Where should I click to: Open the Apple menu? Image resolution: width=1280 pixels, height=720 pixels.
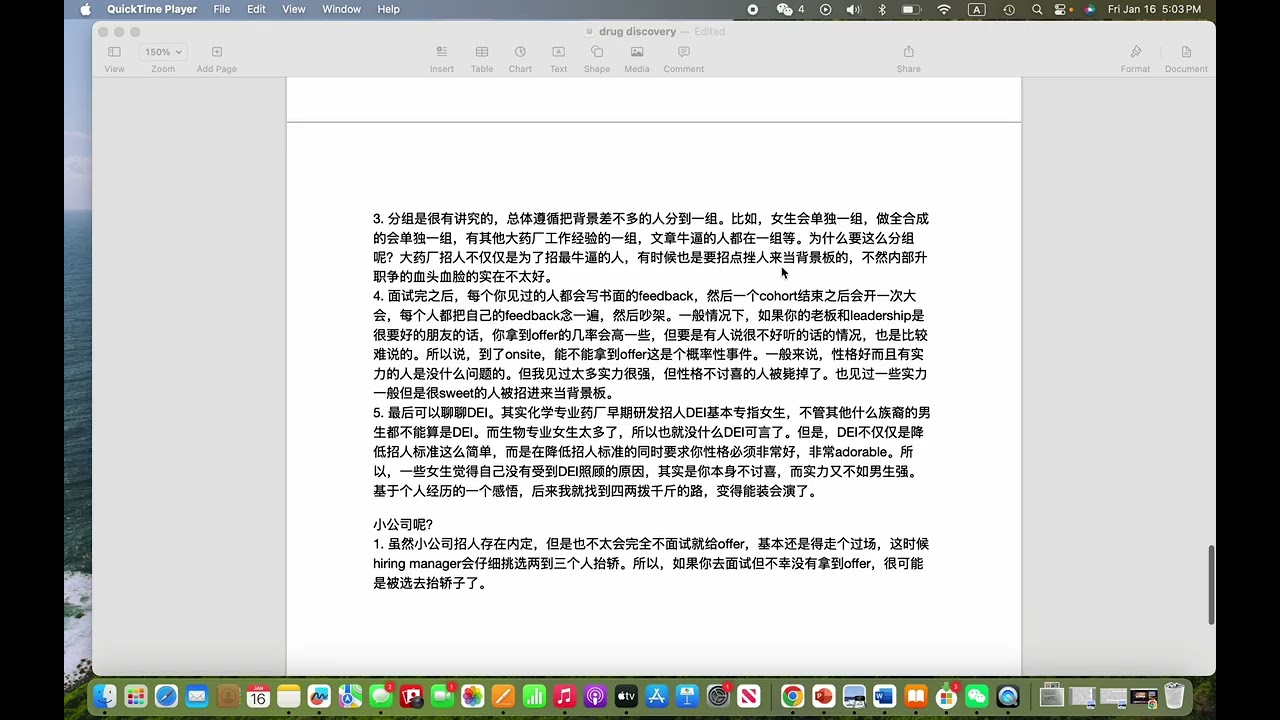[x=85, y=9]
